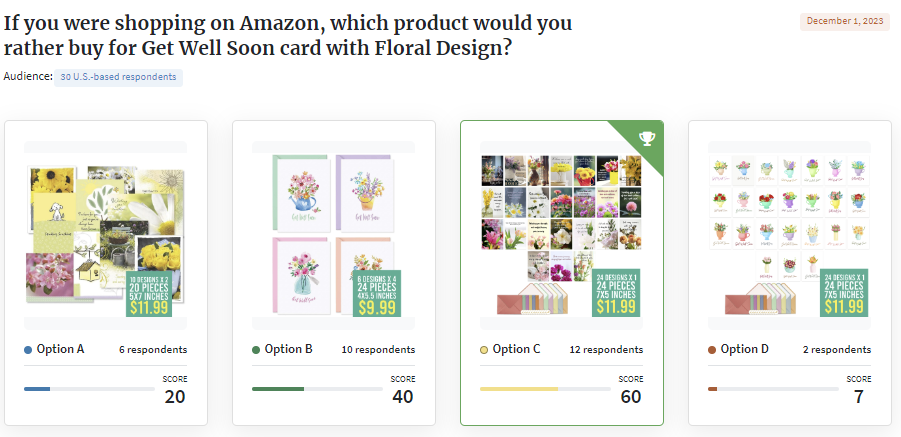This screenshot has height=437, width=901.
Task: Click Option B's green score bar
Action: click(278, 389)
